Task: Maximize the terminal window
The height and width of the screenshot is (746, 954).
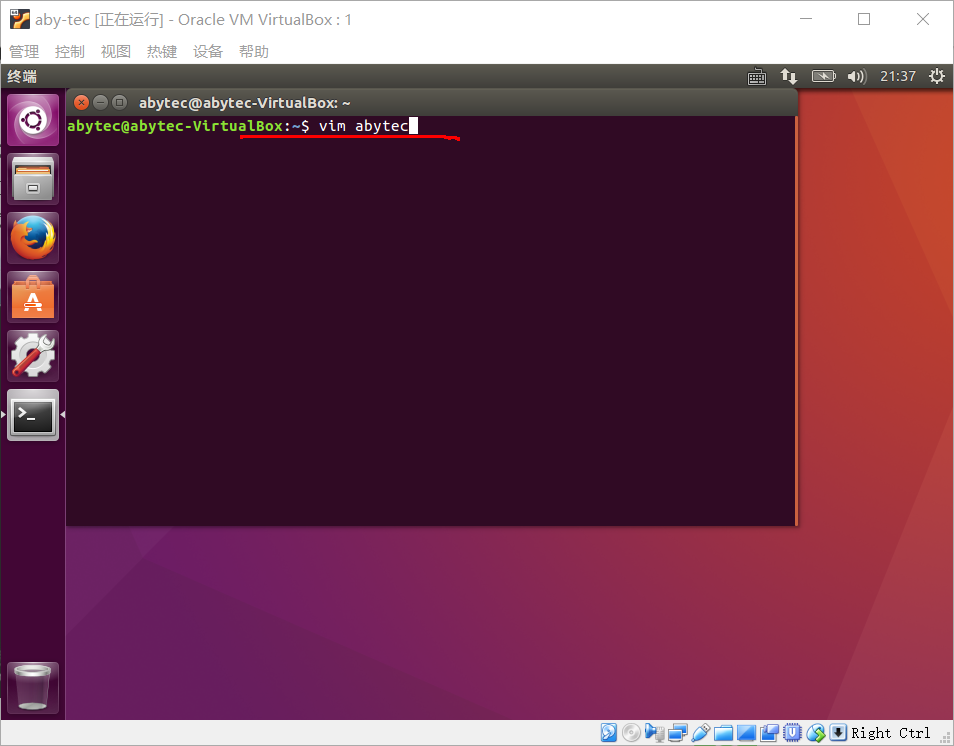Action: [x=120, y=102]
